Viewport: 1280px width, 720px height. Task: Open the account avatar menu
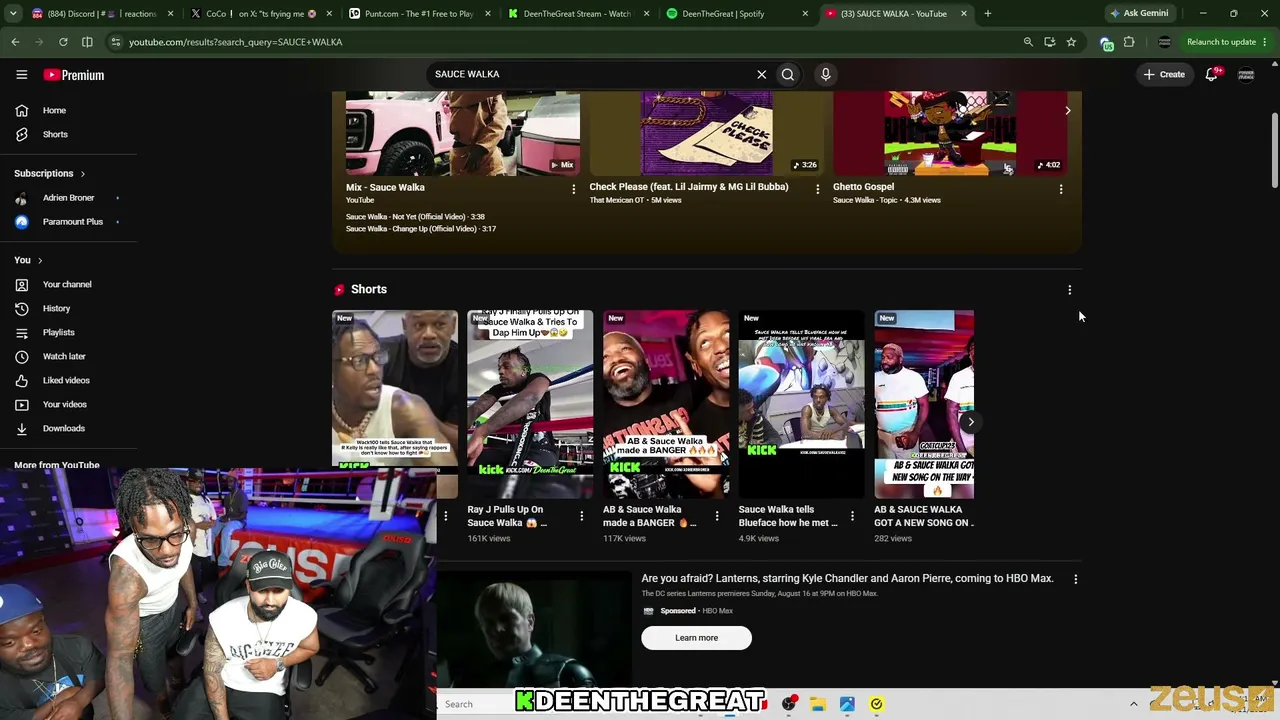pyautogui.click(x=1246, y=74)
